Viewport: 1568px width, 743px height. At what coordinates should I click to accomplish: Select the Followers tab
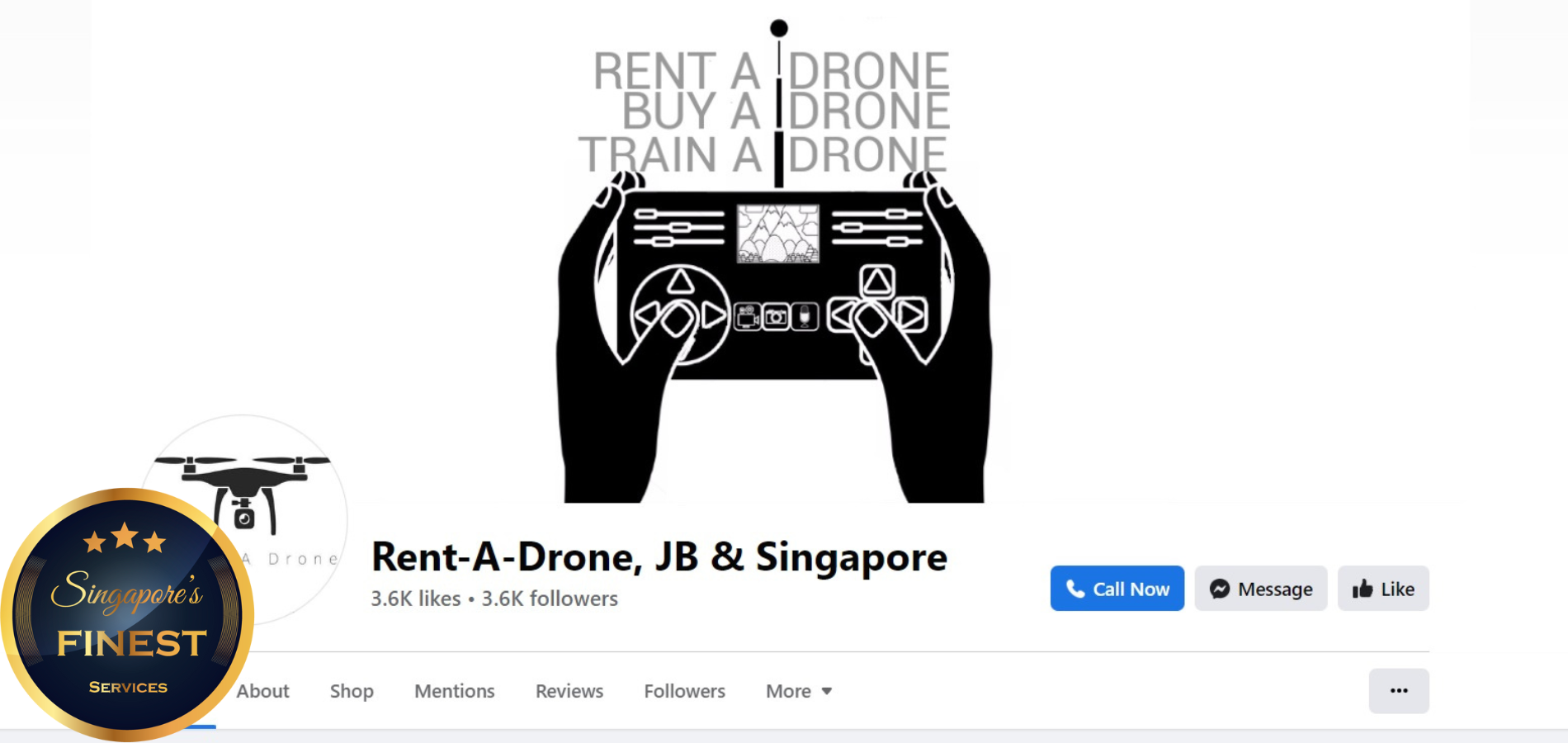tap(684, 691)
